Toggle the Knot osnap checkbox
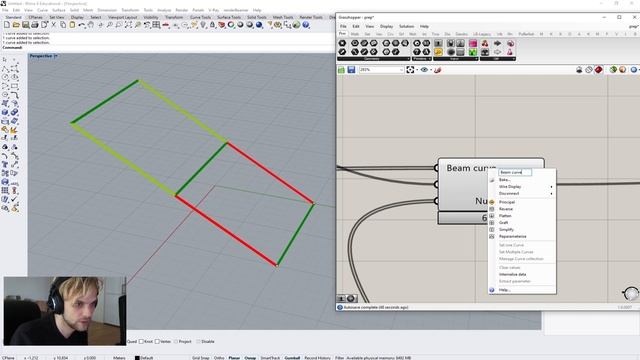The height and width of the screenshot is (360, 640). (141, 342)
